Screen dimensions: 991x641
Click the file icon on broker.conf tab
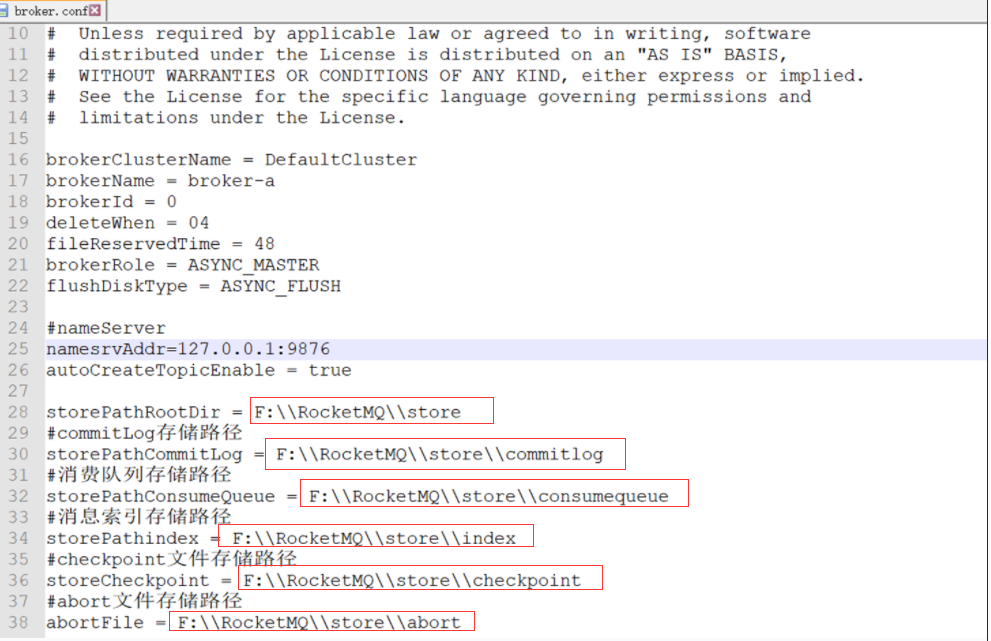point(4,11)
